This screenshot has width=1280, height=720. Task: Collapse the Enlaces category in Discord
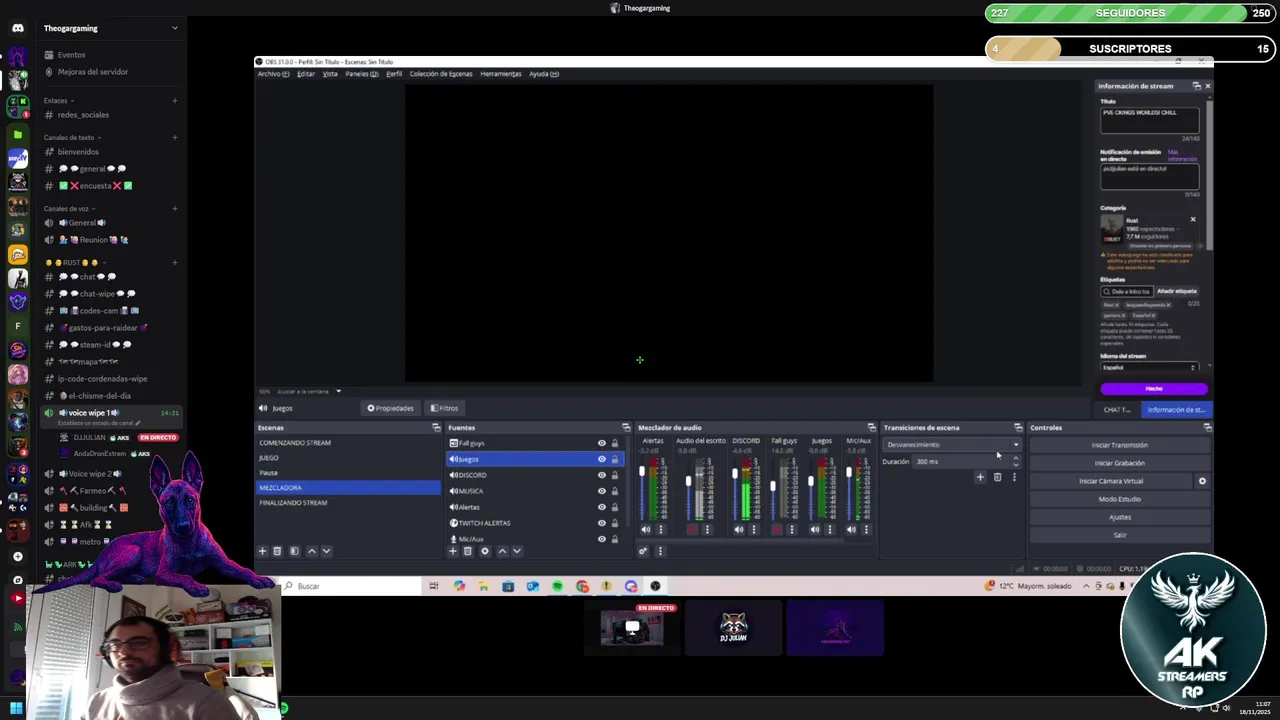(x=58, y=100)
